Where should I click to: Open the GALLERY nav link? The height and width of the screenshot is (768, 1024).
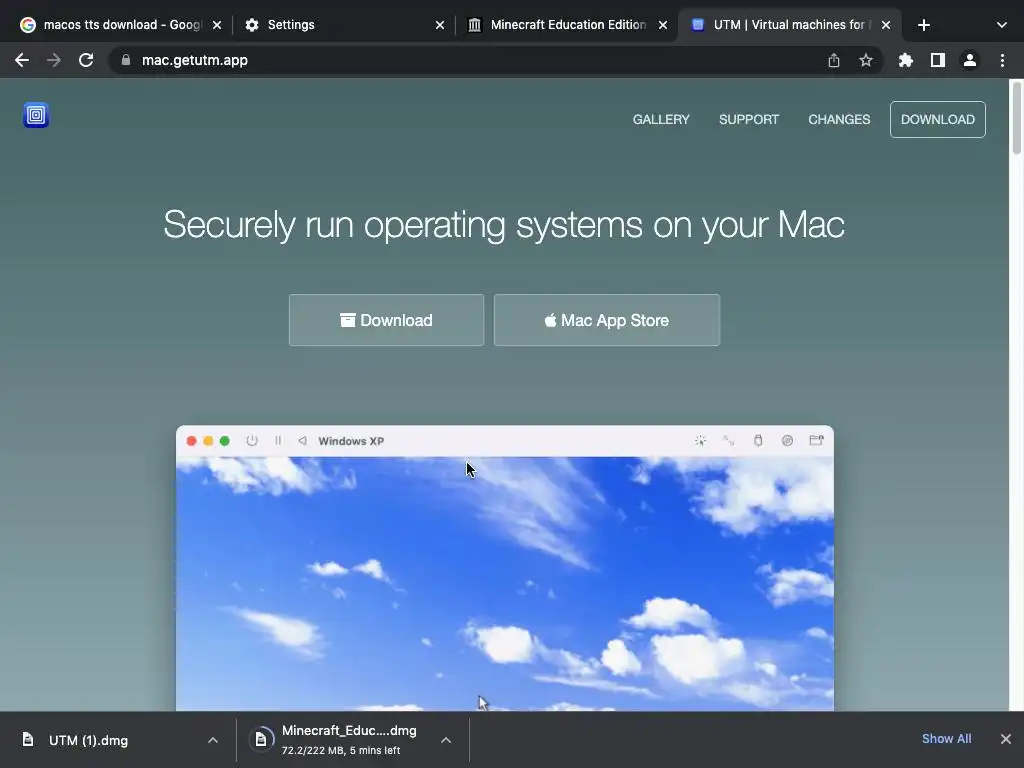[x=661, y=120]
